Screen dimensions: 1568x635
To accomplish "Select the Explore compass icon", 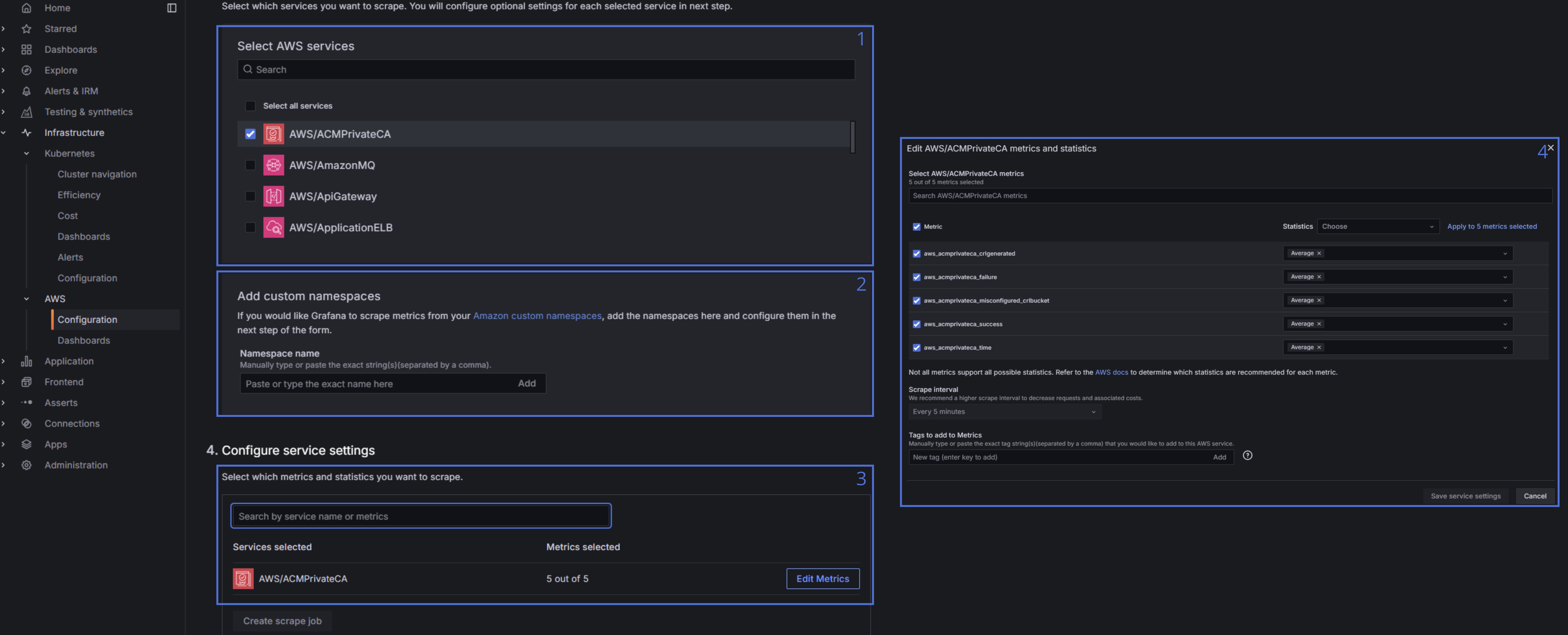I will pyautogui.click(x=26, y=70).
